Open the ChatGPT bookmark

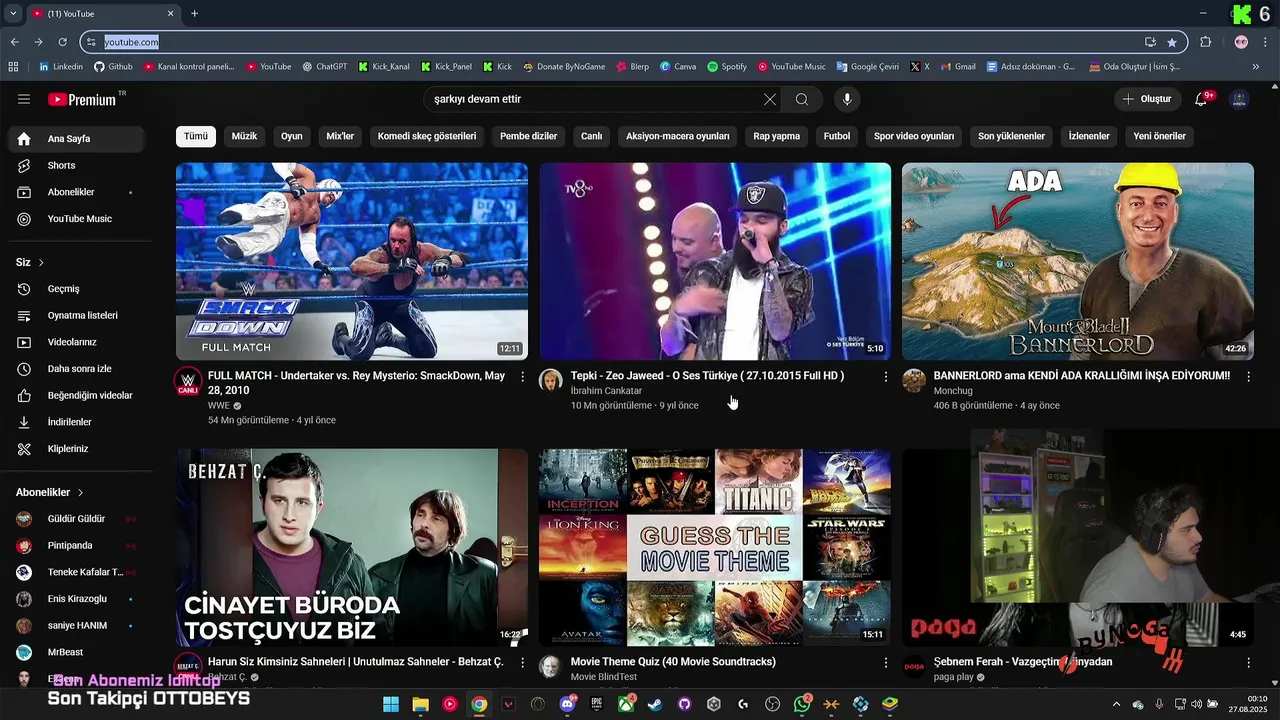[x=325, y=67]
